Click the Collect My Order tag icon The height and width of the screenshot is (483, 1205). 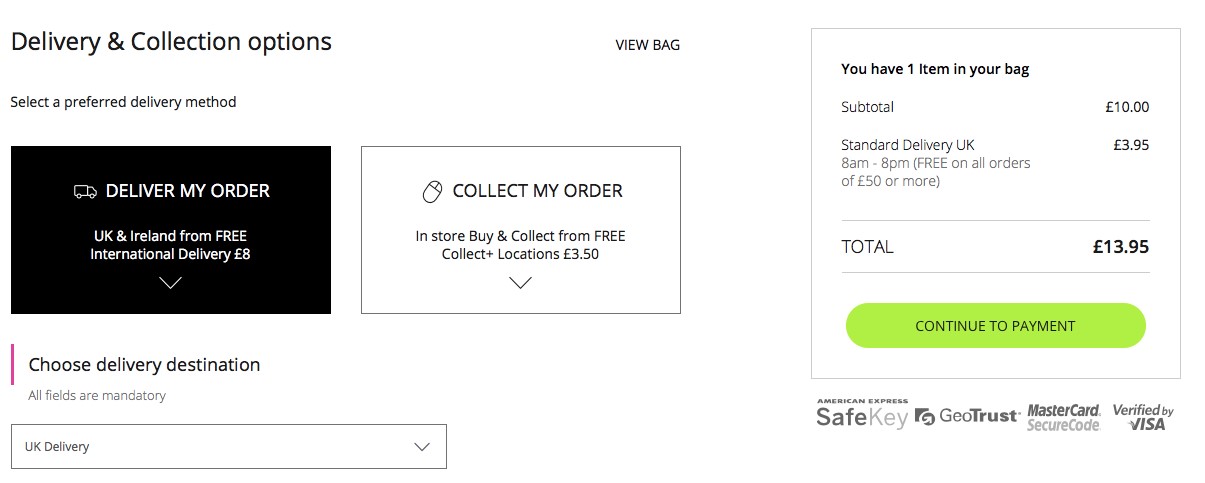[432, 191]
